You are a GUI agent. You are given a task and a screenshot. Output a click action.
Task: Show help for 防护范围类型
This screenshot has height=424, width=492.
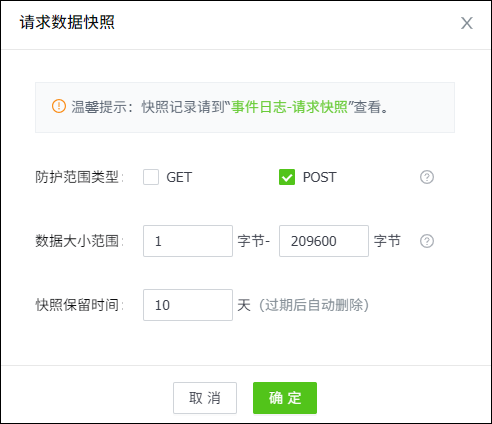click(427, 177)
